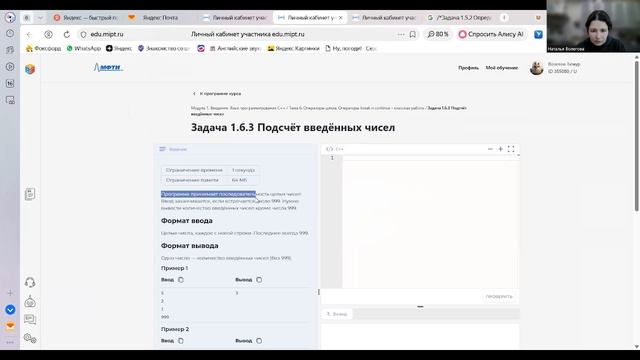Click the 80% zoom indicator

point(438,34)
